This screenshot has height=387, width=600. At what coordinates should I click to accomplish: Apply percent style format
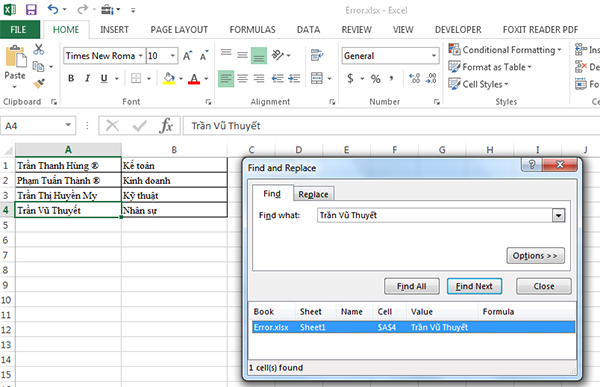tap(375, 79)
